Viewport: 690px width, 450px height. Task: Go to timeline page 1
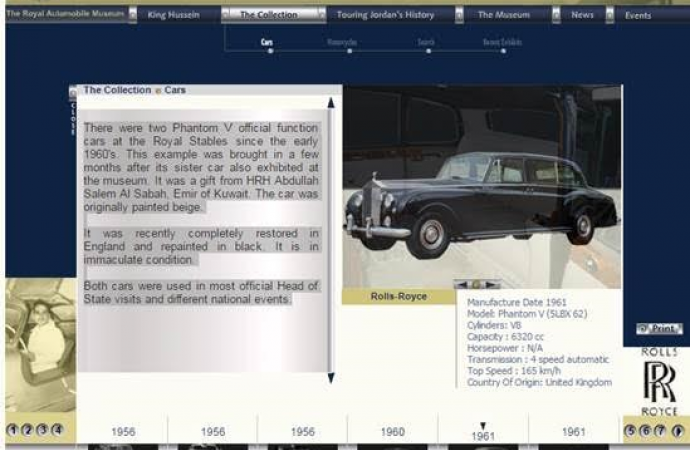[13, 430]
